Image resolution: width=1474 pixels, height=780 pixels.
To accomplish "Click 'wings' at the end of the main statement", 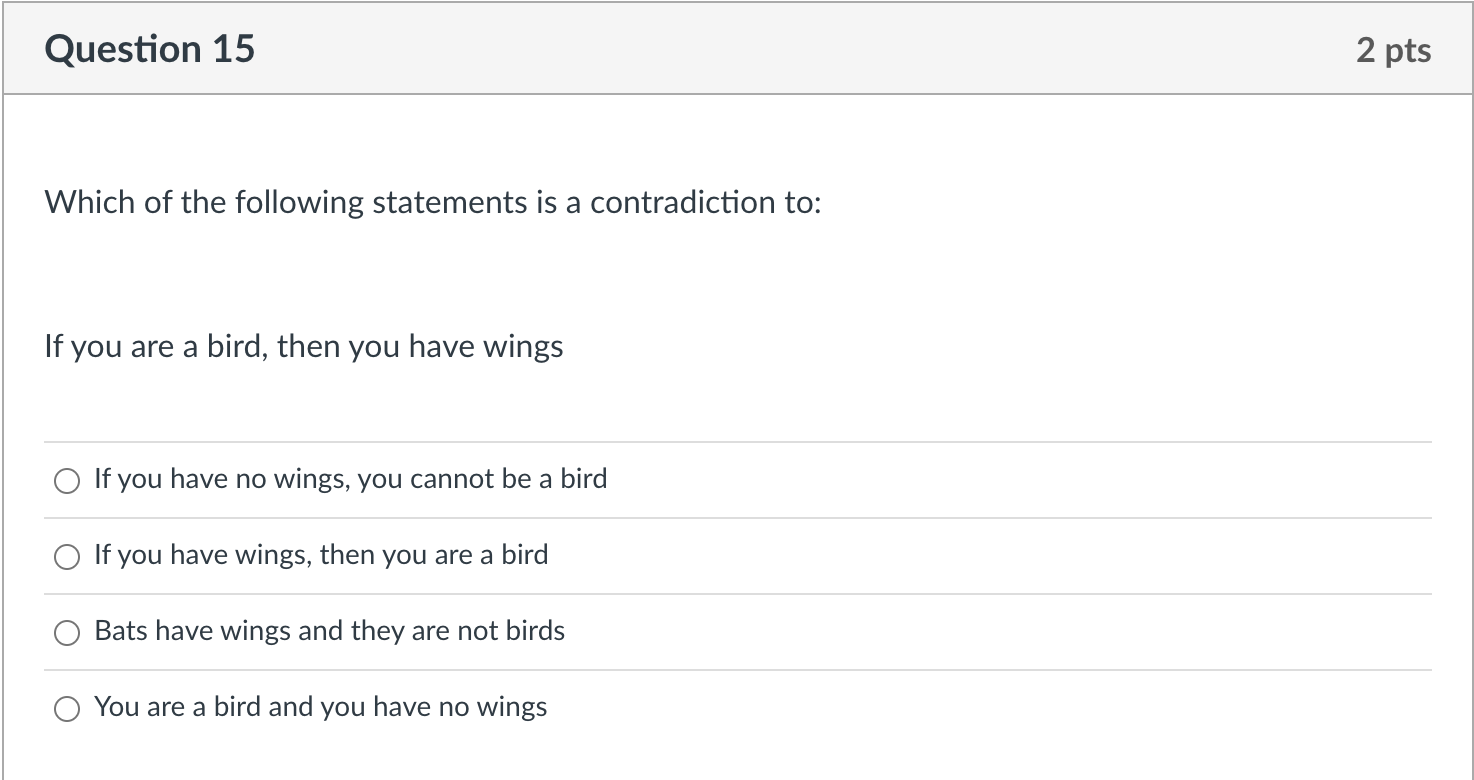I will (522, 348).
